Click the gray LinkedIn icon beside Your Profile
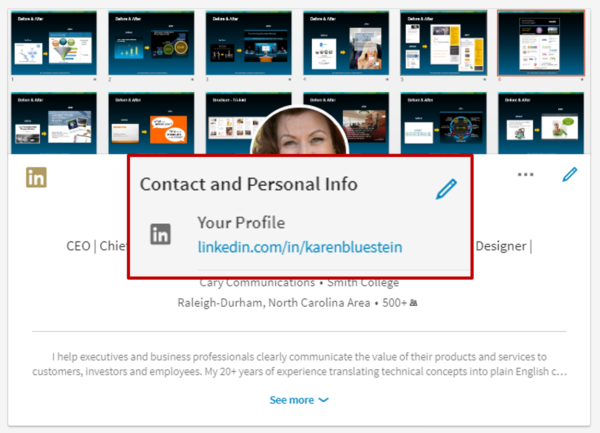600x433 pixels. click(160, 234)
